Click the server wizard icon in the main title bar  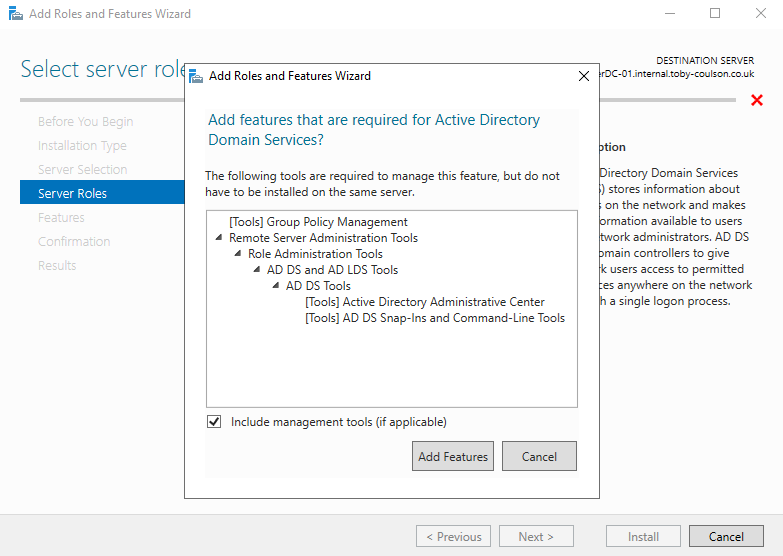coord(13,14)
